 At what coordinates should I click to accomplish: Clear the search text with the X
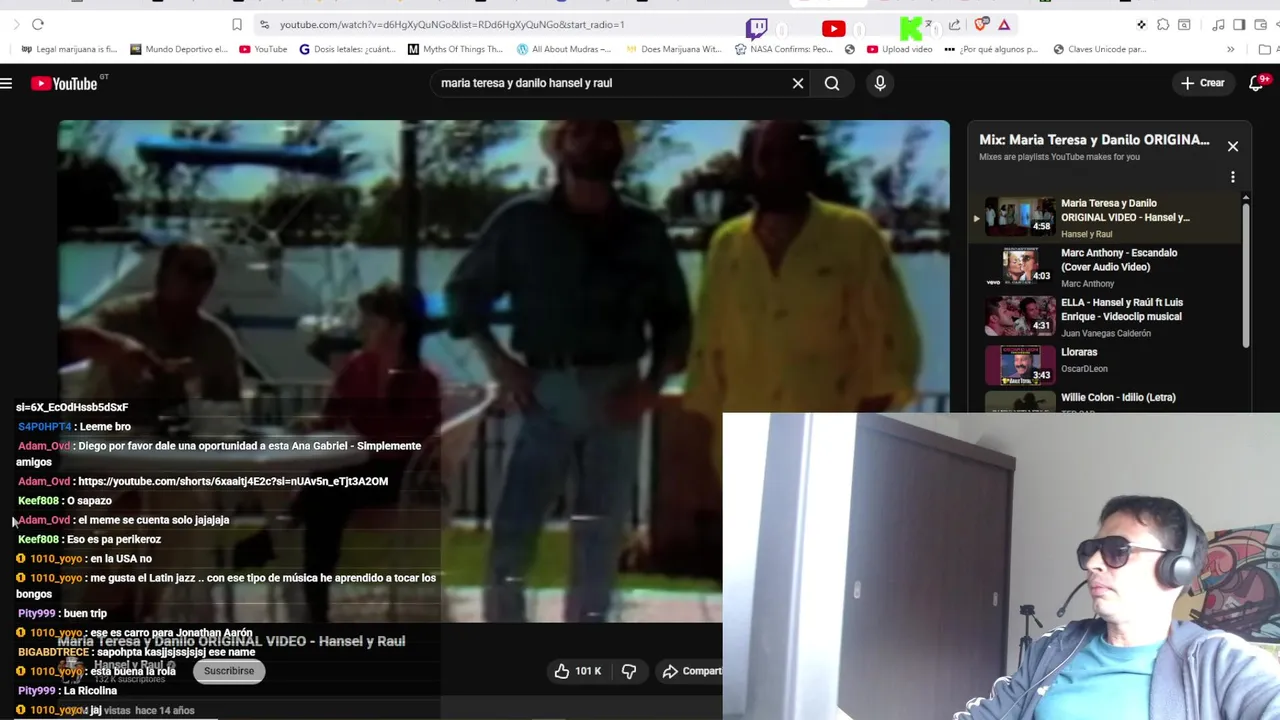798,83
